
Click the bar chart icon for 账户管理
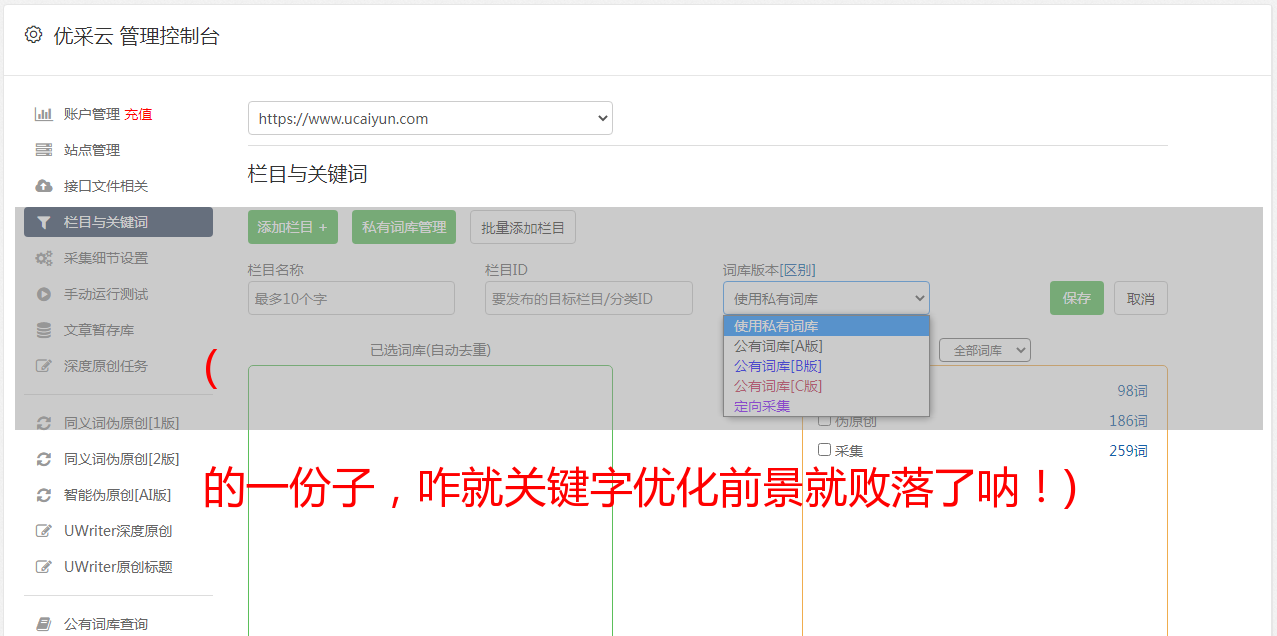43,114
